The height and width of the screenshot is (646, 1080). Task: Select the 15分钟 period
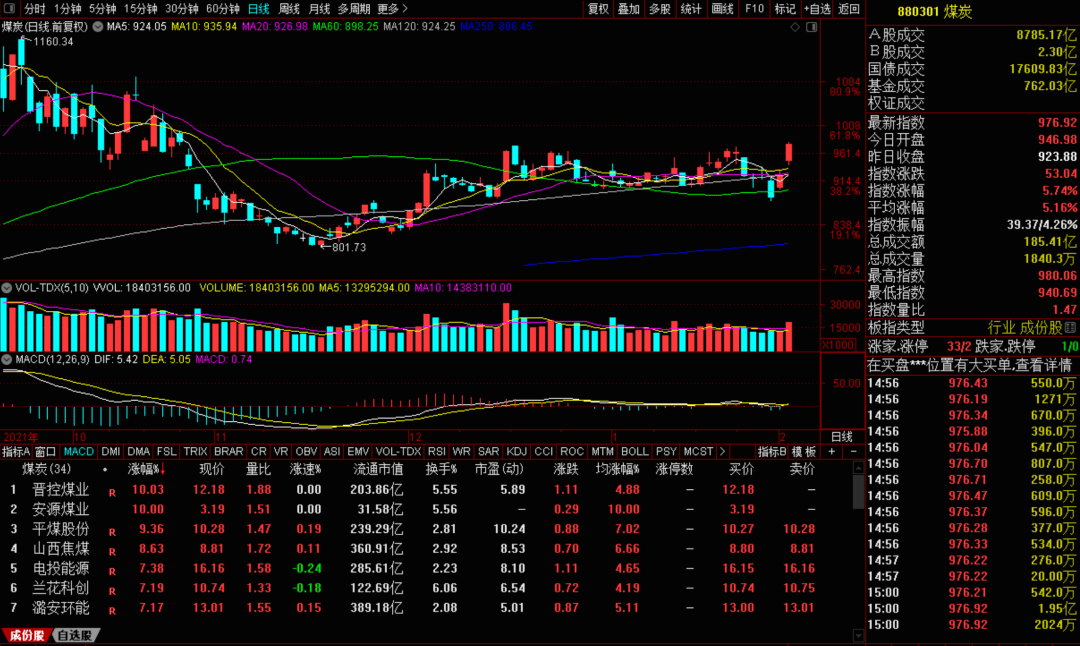141,9
